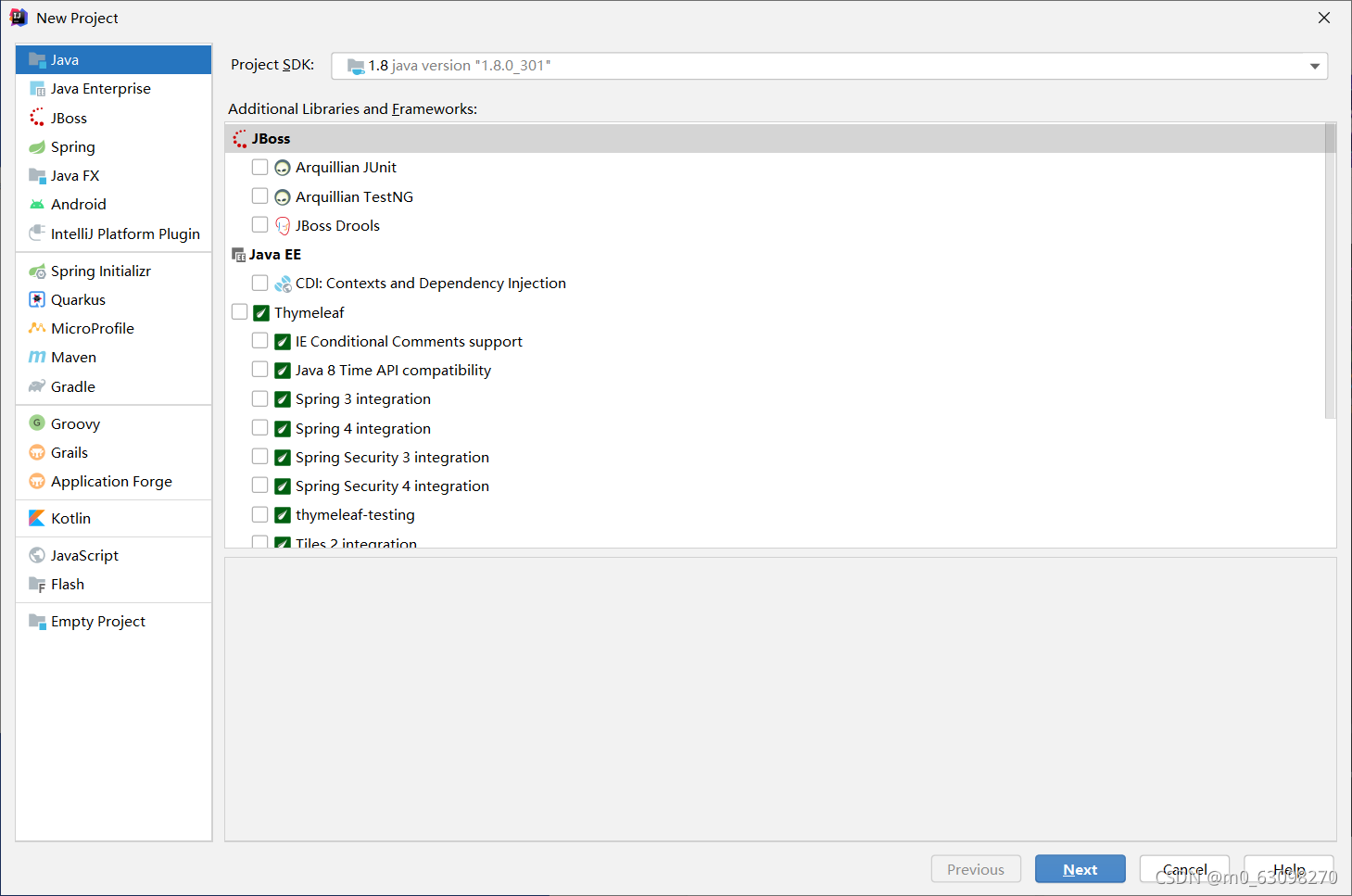Select the Flash folder icon
Screen dimensions: 1352x896
tap(37, 585)
